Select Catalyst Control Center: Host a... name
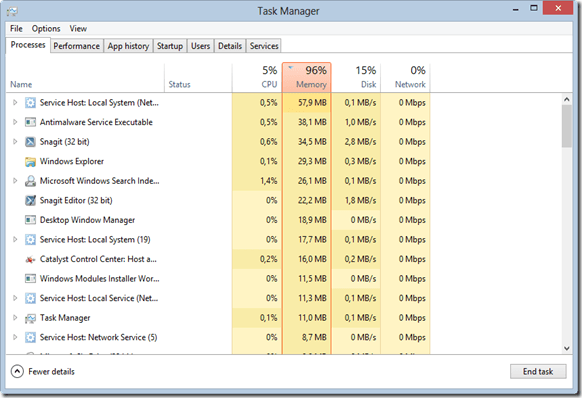 pos(98,259)
